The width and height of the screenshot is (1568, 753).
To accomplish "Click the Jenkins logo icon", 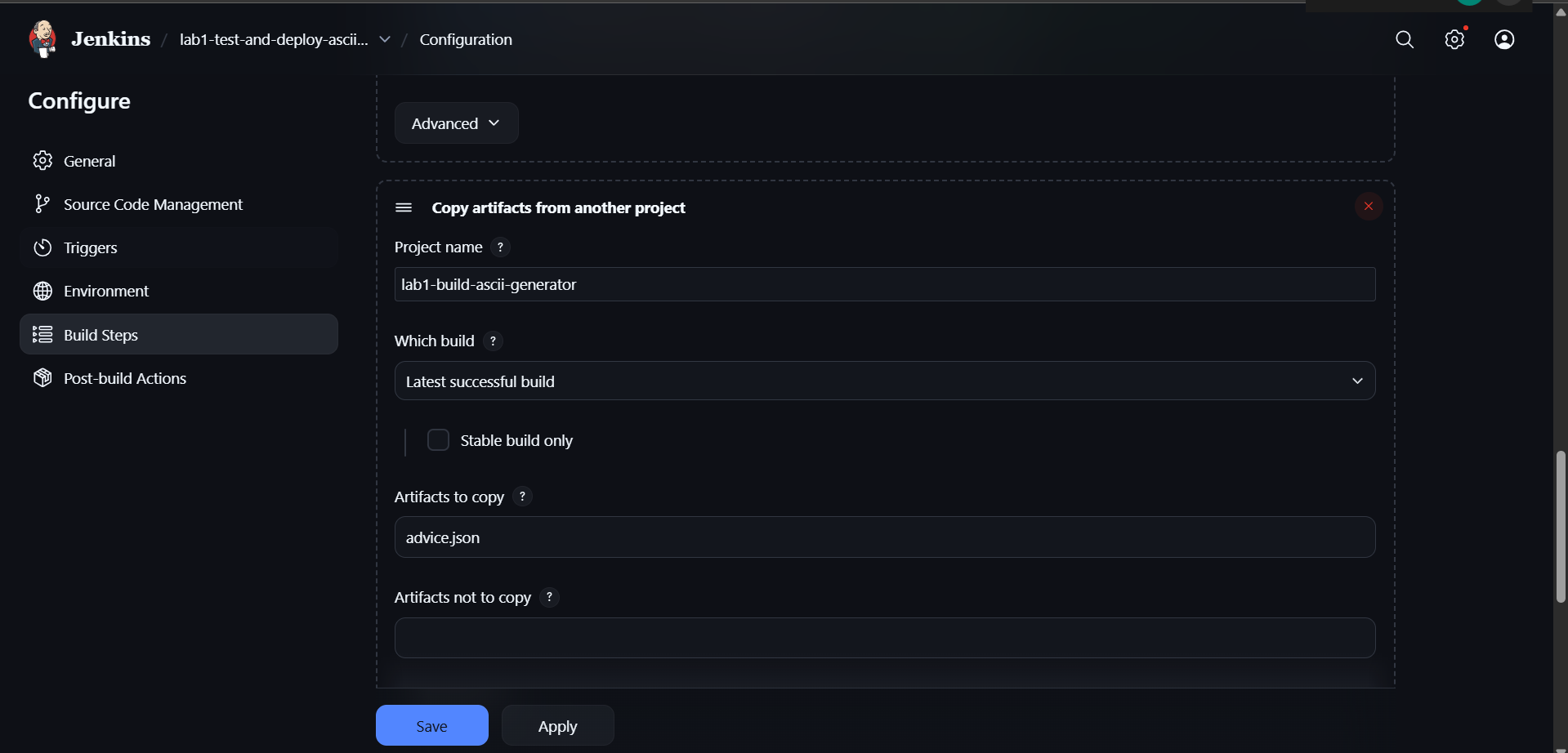I will (x=42, y=39).
